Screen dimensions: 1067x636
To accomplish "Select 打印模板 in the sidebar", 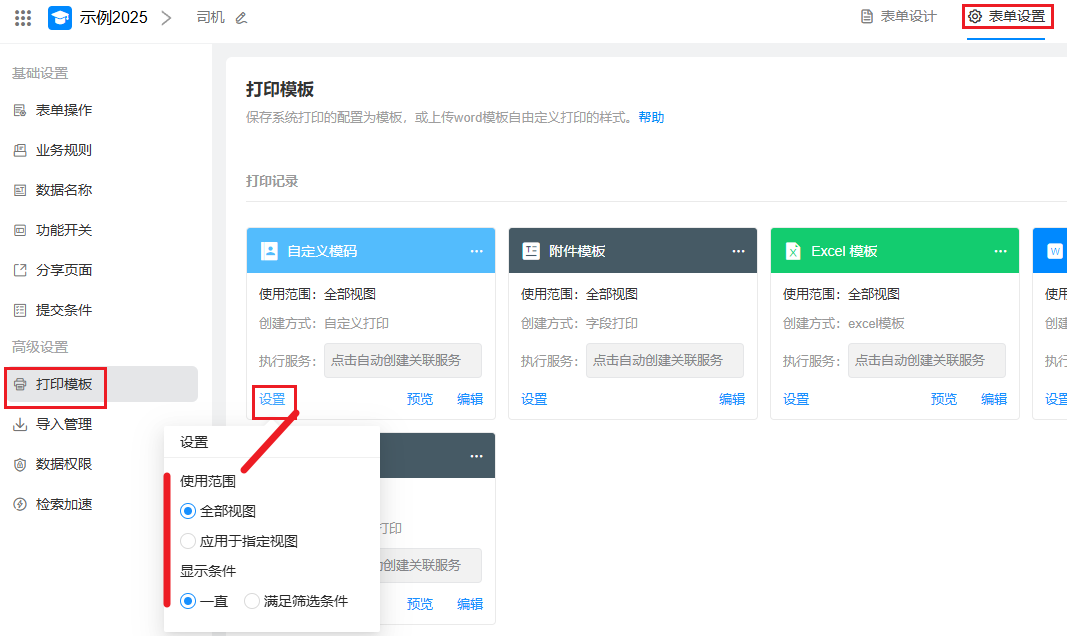I will 63,384.
